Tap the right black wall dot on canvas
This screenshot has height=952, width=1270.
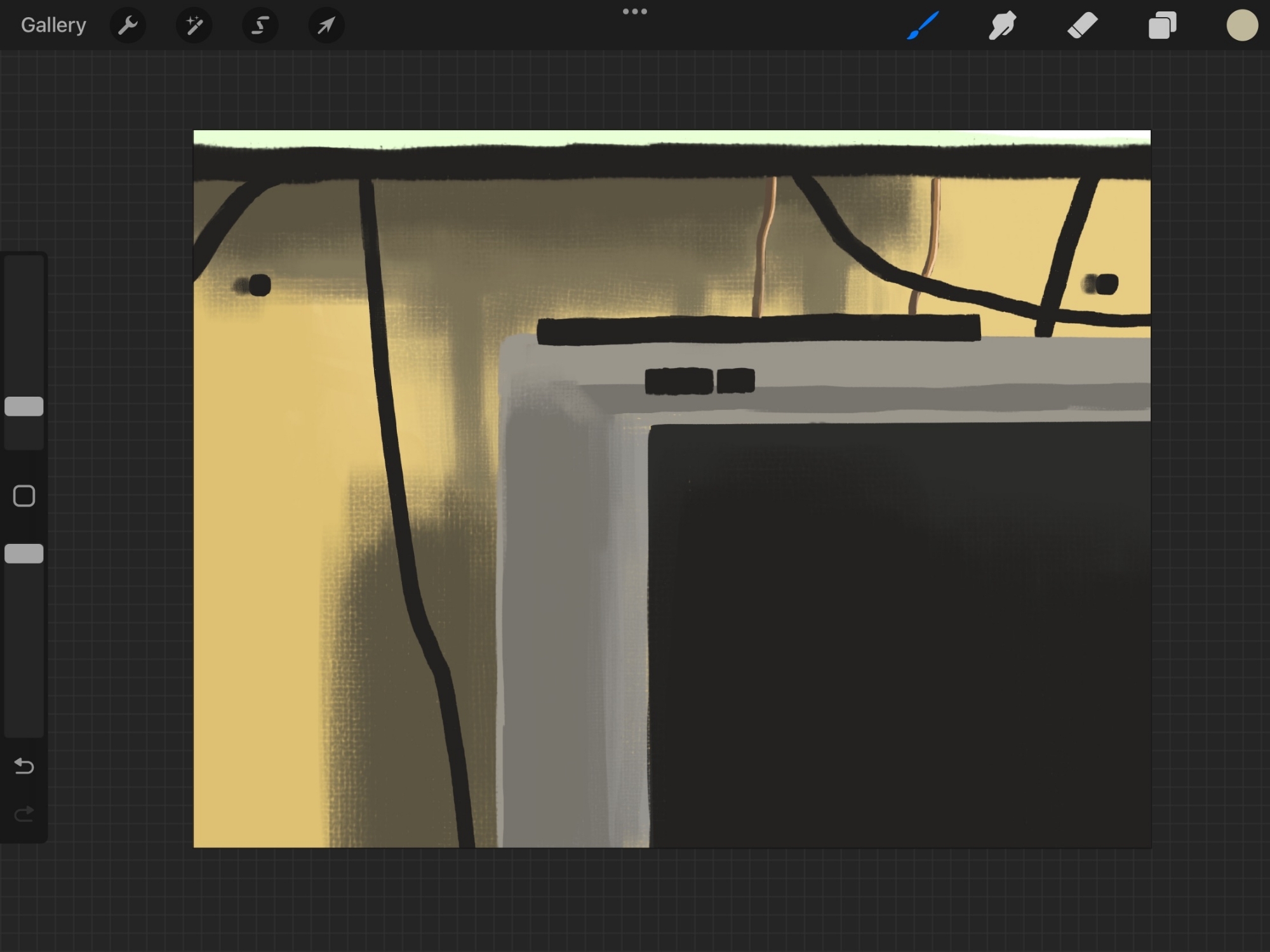[1106, 284]
